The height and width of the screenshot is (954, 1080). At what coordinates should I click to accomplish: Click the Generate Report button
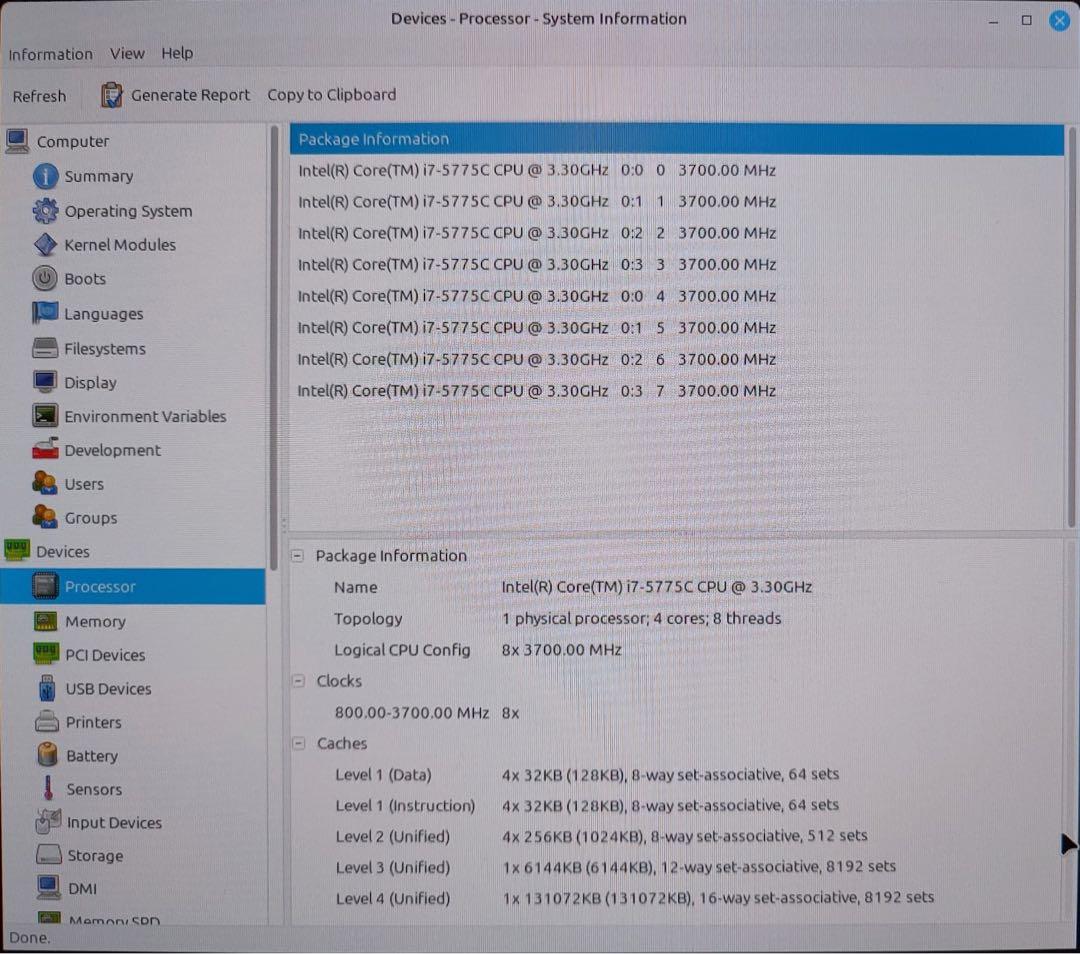(x=176, y=94)
